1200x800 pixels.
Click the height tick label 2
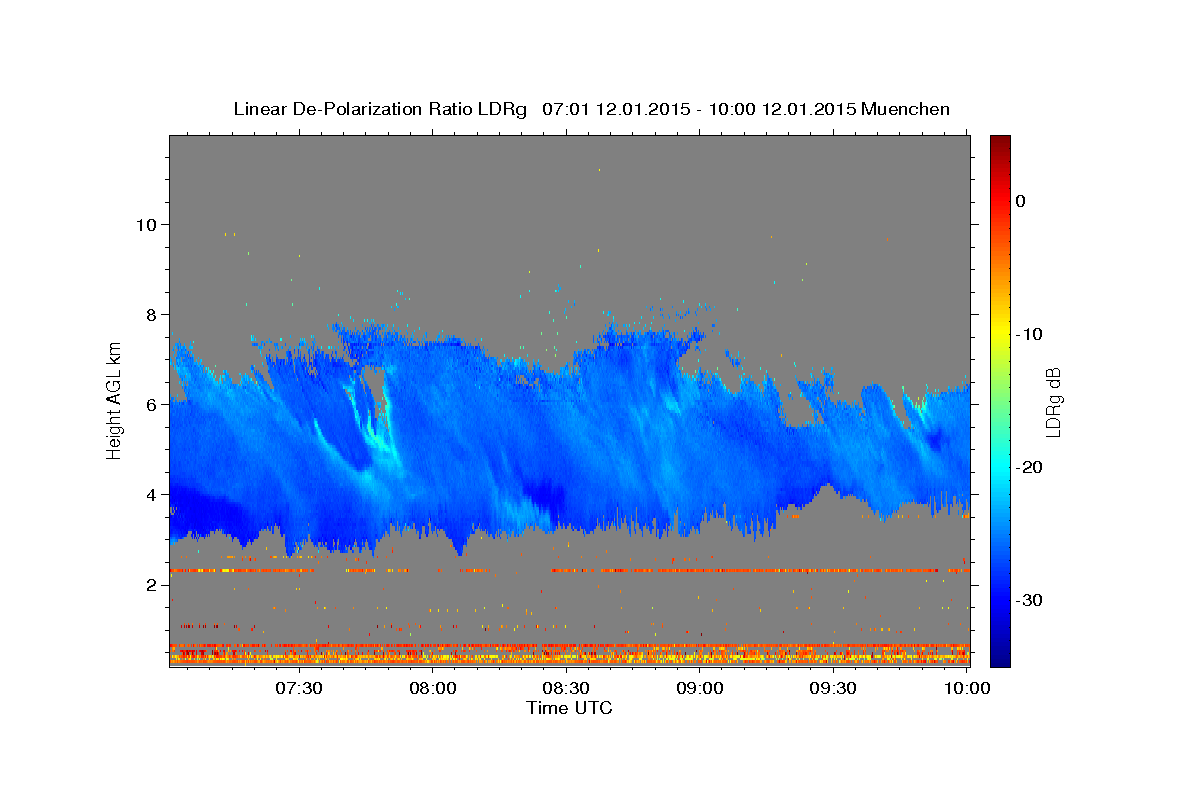tap(152, 584)
